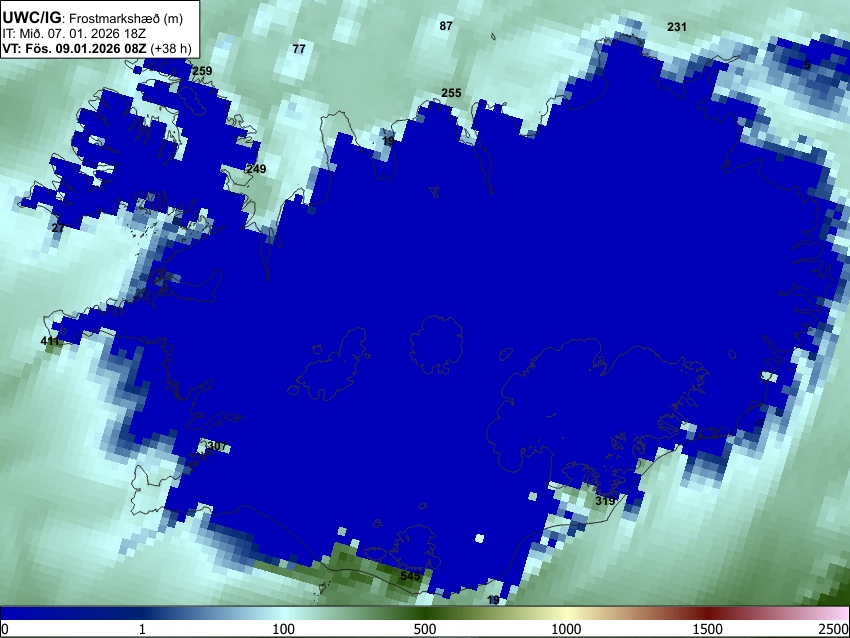Click the colorbar label 500
This screenshot has height=638, width=850.
(x=424, y=629)
